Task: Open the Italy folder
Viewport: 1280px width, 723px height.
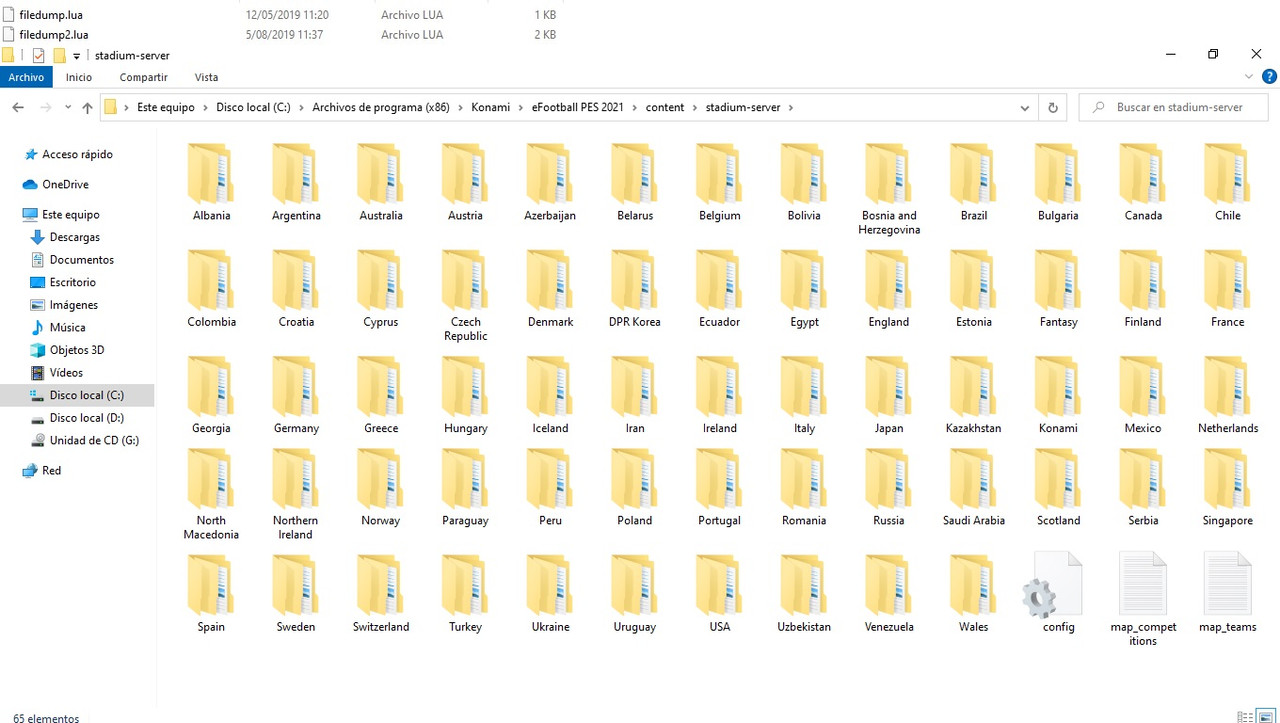Action: (x=804, y=395)
